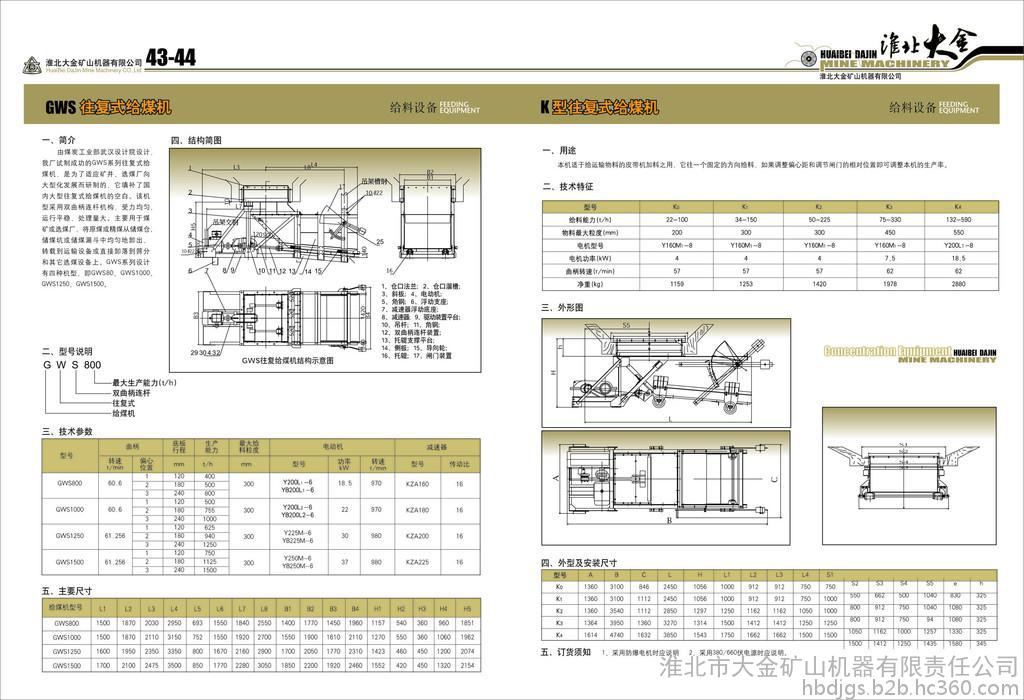
Task: Click the round gear emblem in the HUAIBEI DAJIN logo
Action: pyautogui.click(x=808, y=59)
